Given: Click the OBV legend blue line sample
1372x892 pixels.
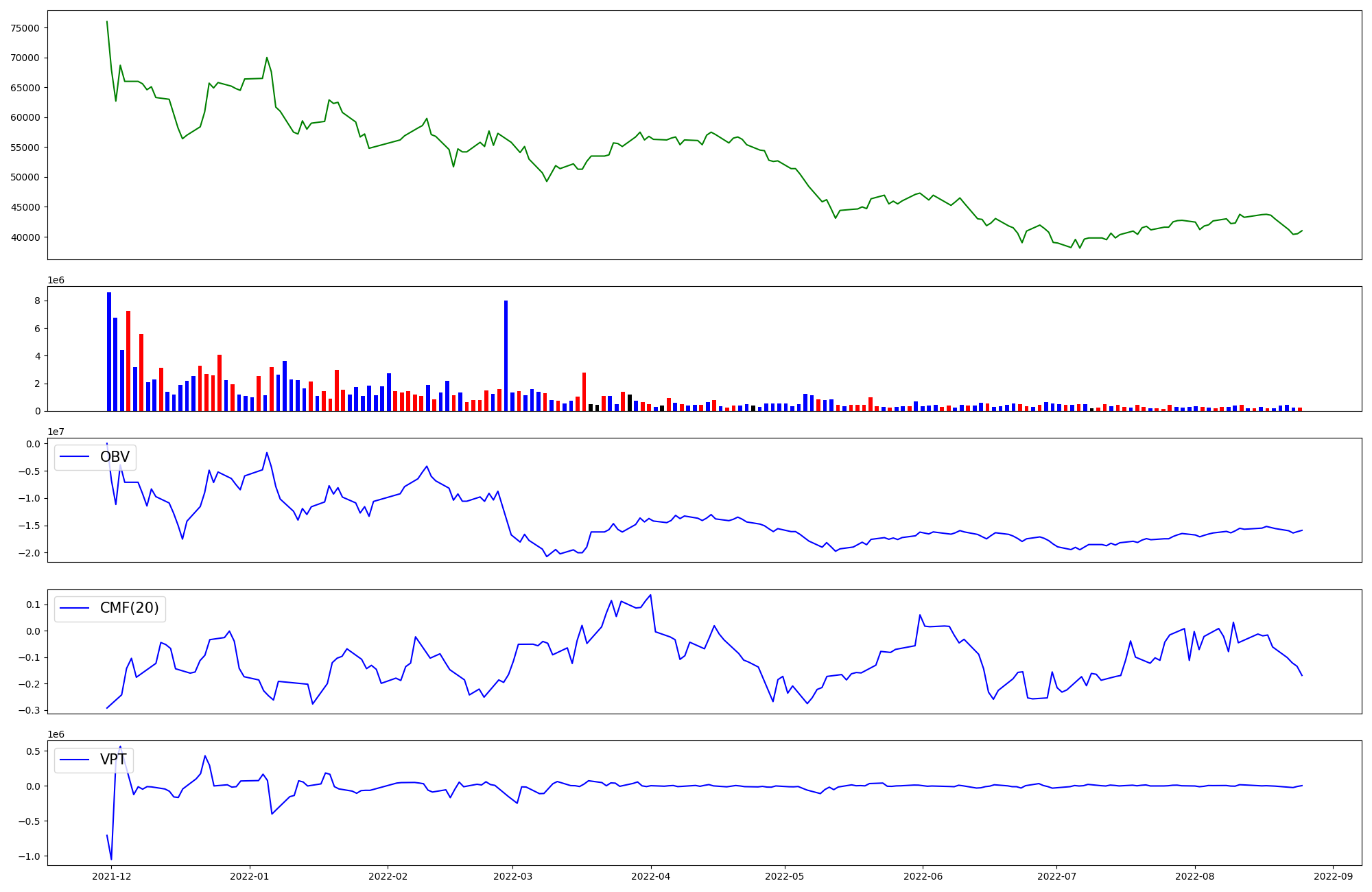Looking at the screenshot, I should [x=75, y=457].
